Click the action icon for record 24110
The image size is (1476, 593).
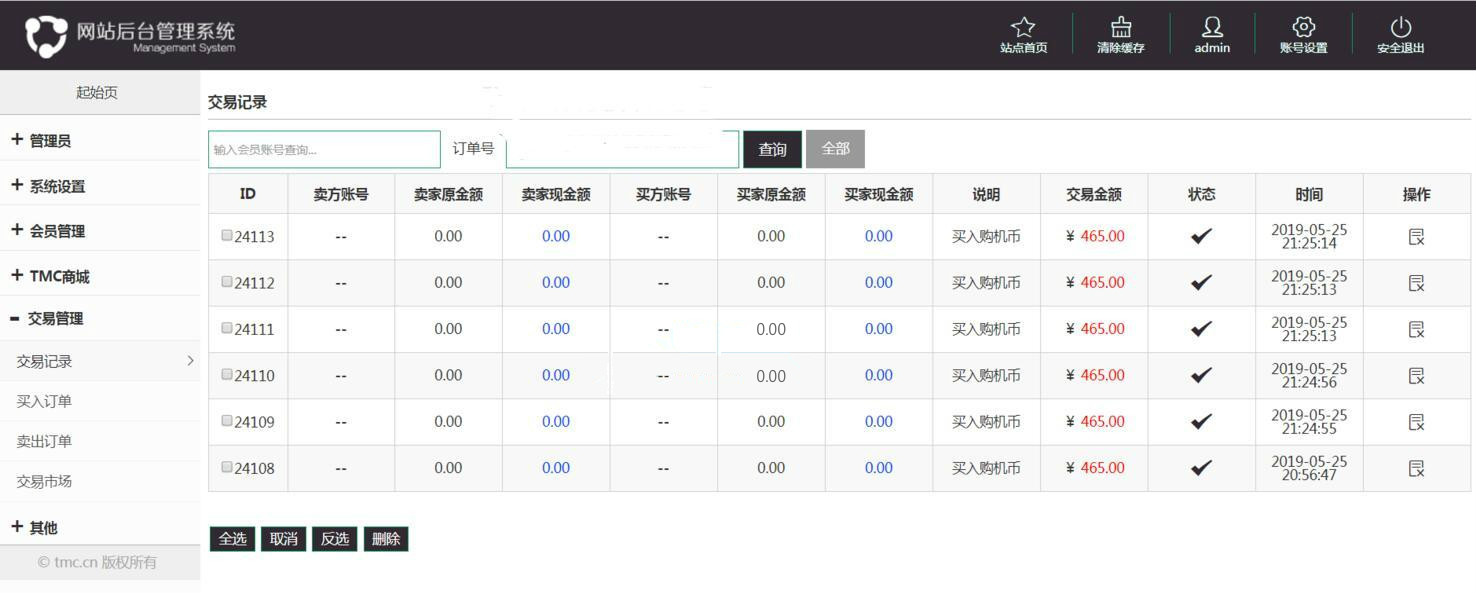click(x=1416, y=376)
